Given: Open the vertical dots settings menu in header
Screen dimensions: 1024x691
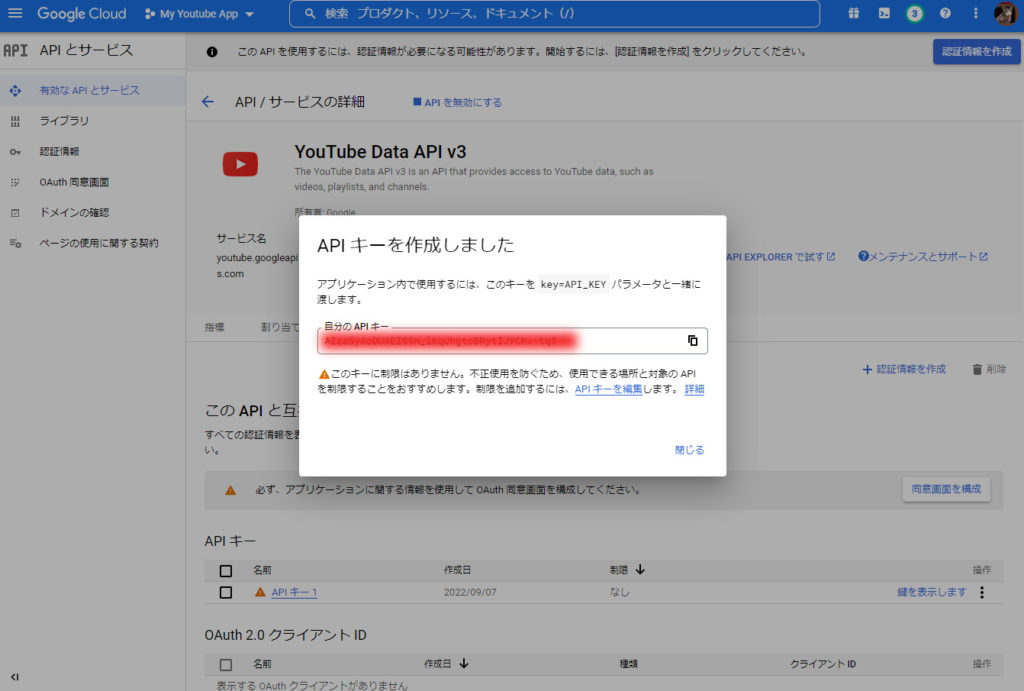Looking at the screenshot, I should coord(976,13).
